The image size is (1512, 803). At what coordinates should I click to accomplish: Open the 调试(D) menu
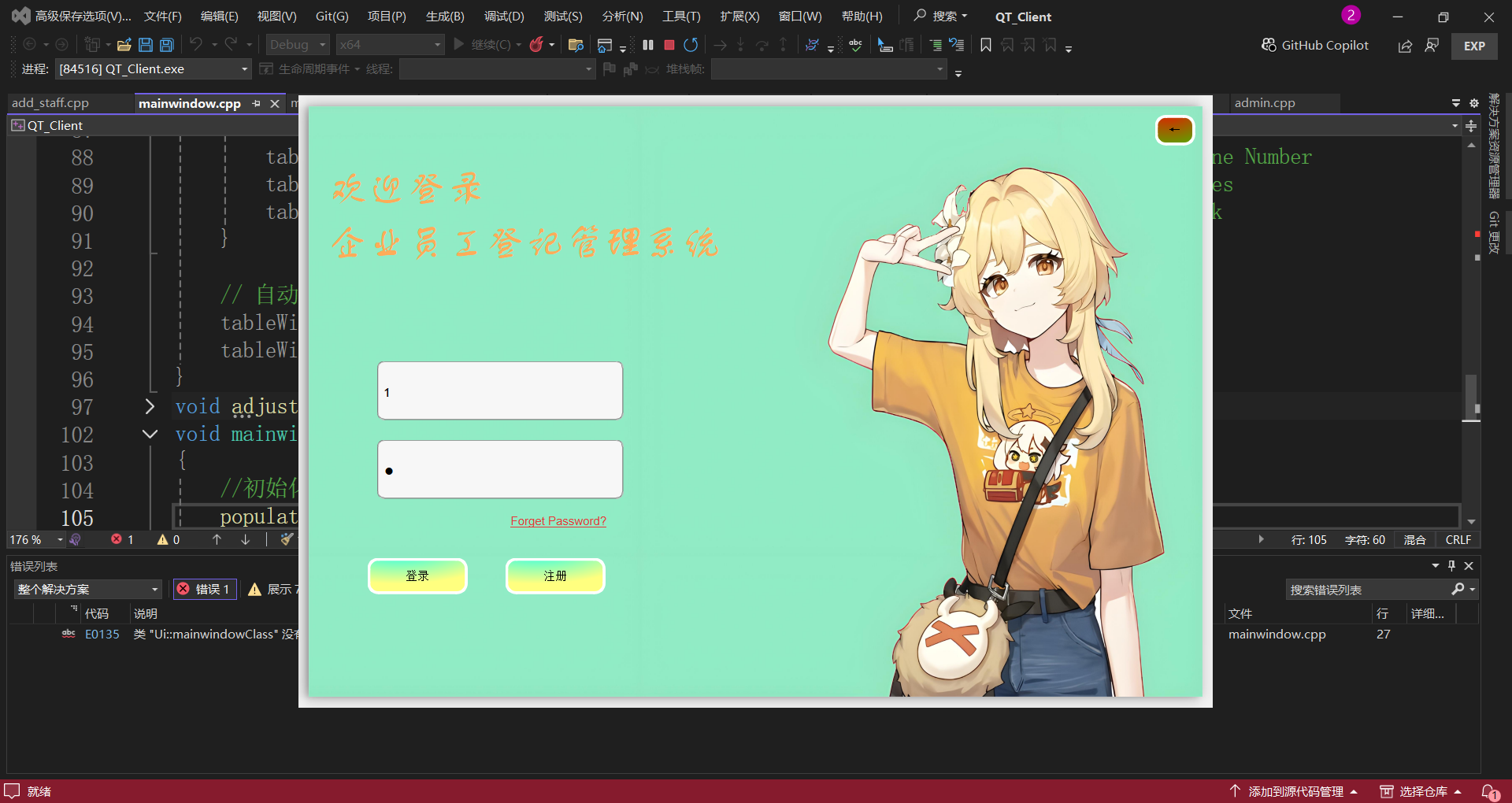pos(504,17)
